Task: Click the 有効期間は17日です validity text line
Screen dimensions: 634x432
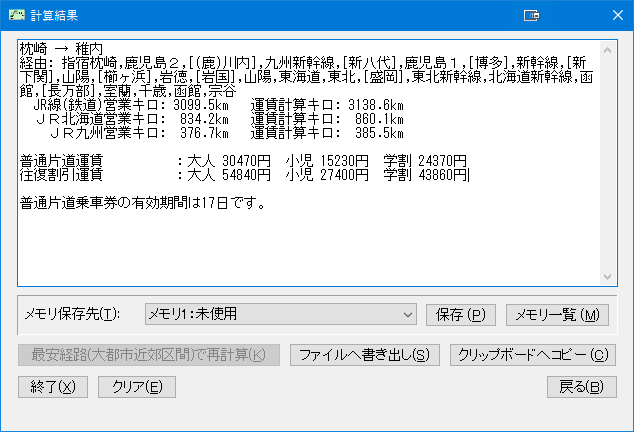Action: (140, 204)
